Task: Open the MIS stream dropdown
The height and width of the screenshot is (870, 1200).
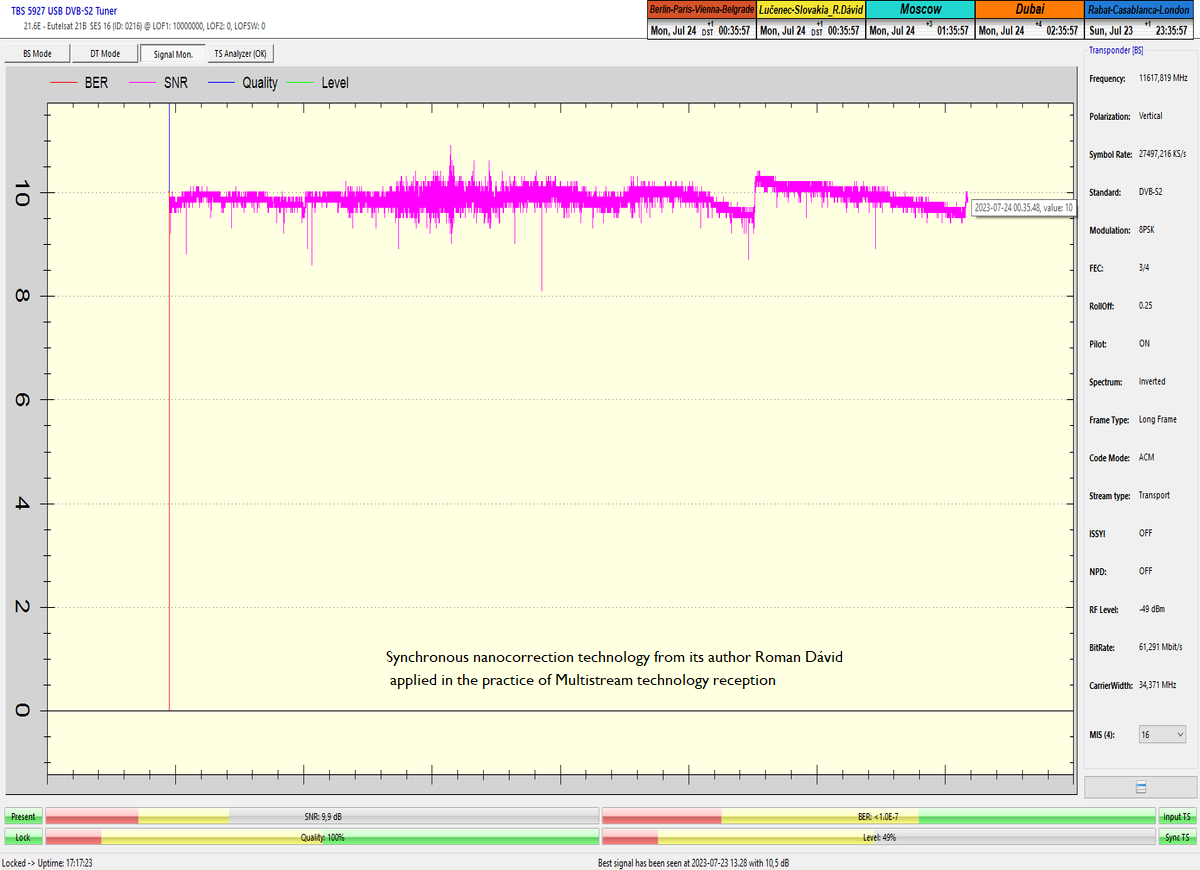Action: (1162, 734)
